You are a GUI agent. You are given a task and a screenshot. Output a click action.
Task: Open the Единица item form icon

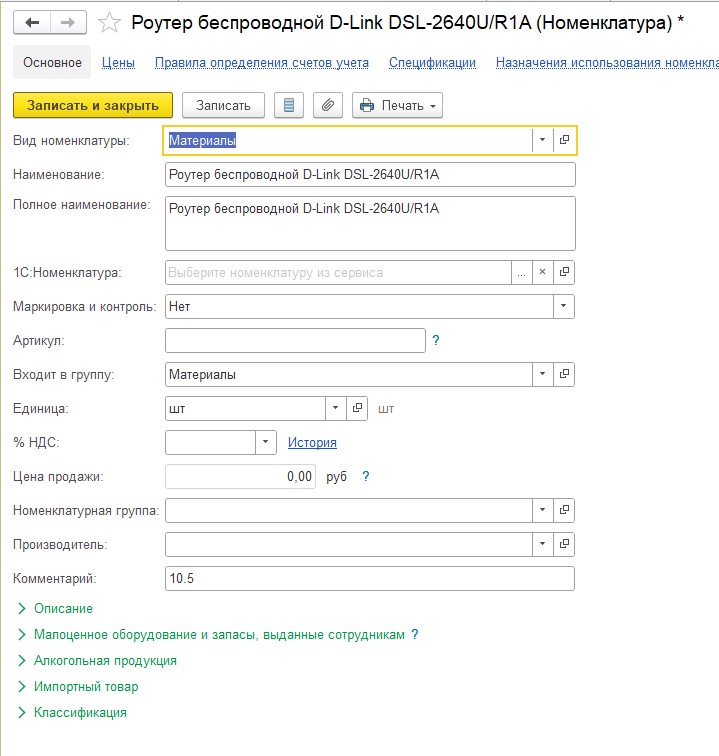(357, 408)
